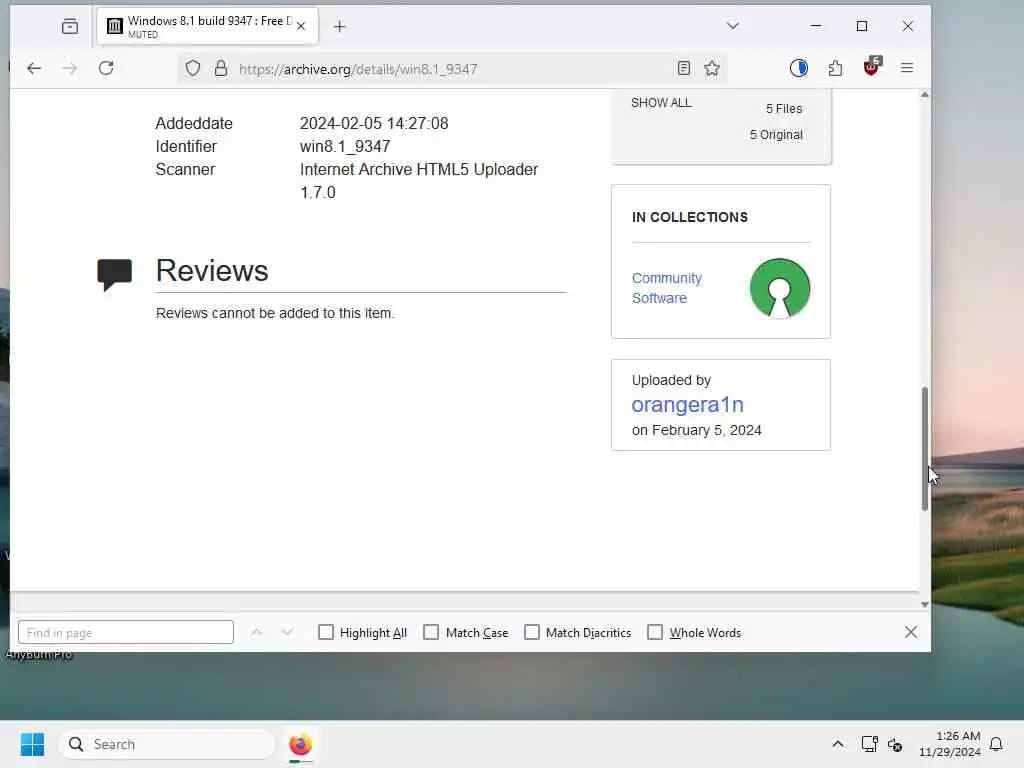Viewport: 1024px width, 768px height.
Task: Open the Extensions puzzle icon
Action: [x=835, y=68]
